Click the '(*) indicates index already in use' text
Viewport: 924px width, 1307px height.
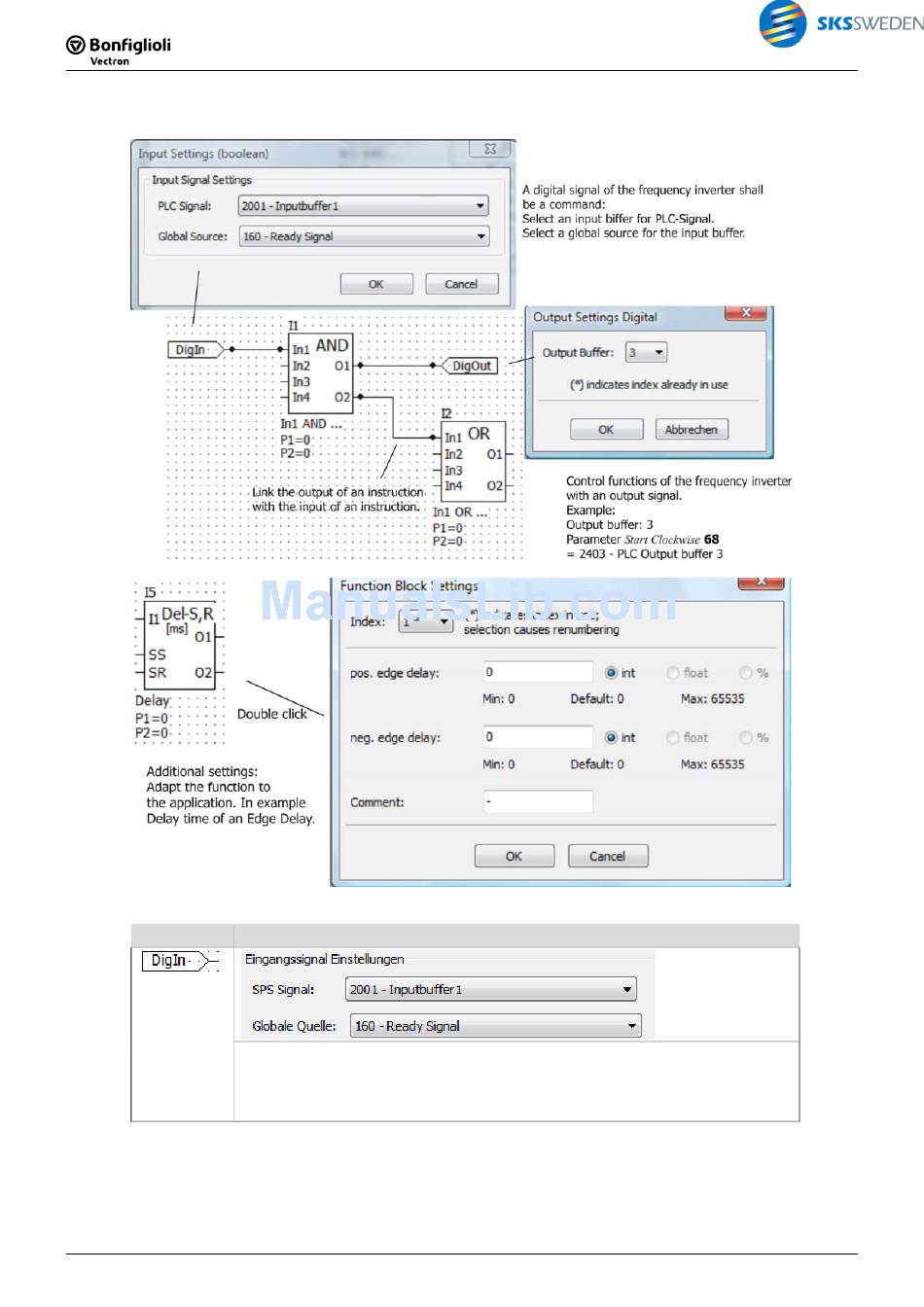click(649, 385)
